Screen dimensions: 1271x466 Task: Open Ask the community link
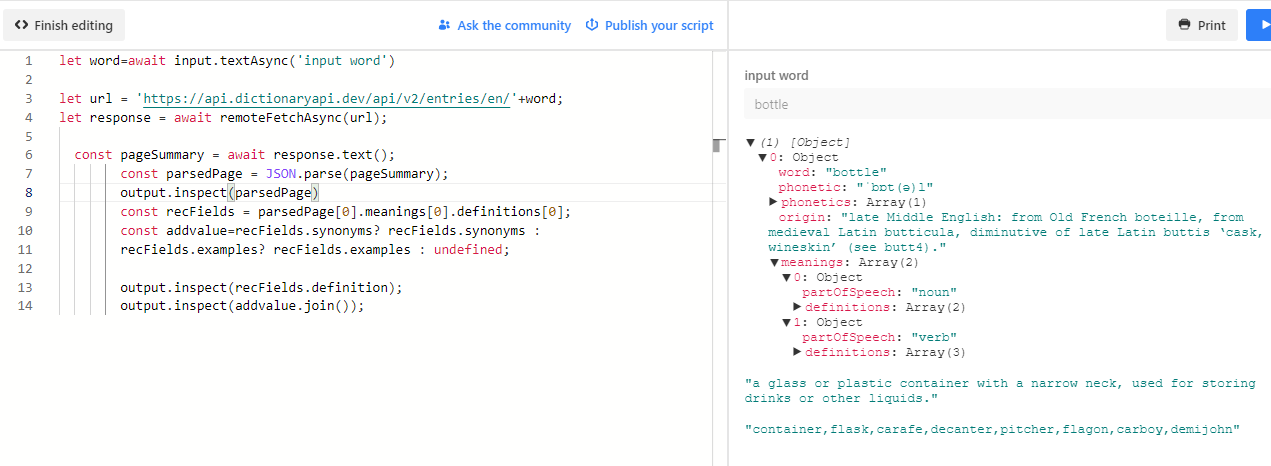(x=505, y=25)
